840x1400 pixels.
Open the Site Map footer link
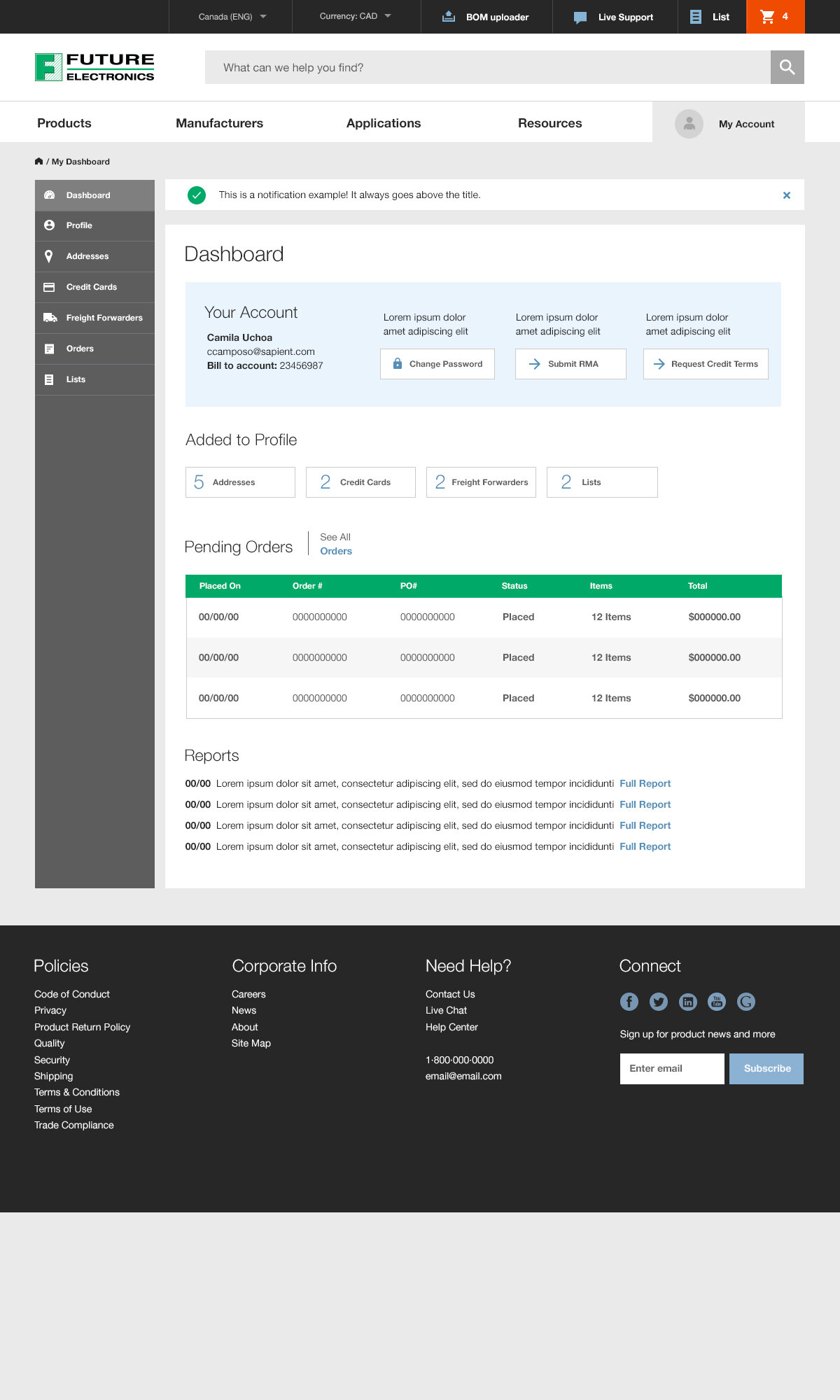[251, 1043]
